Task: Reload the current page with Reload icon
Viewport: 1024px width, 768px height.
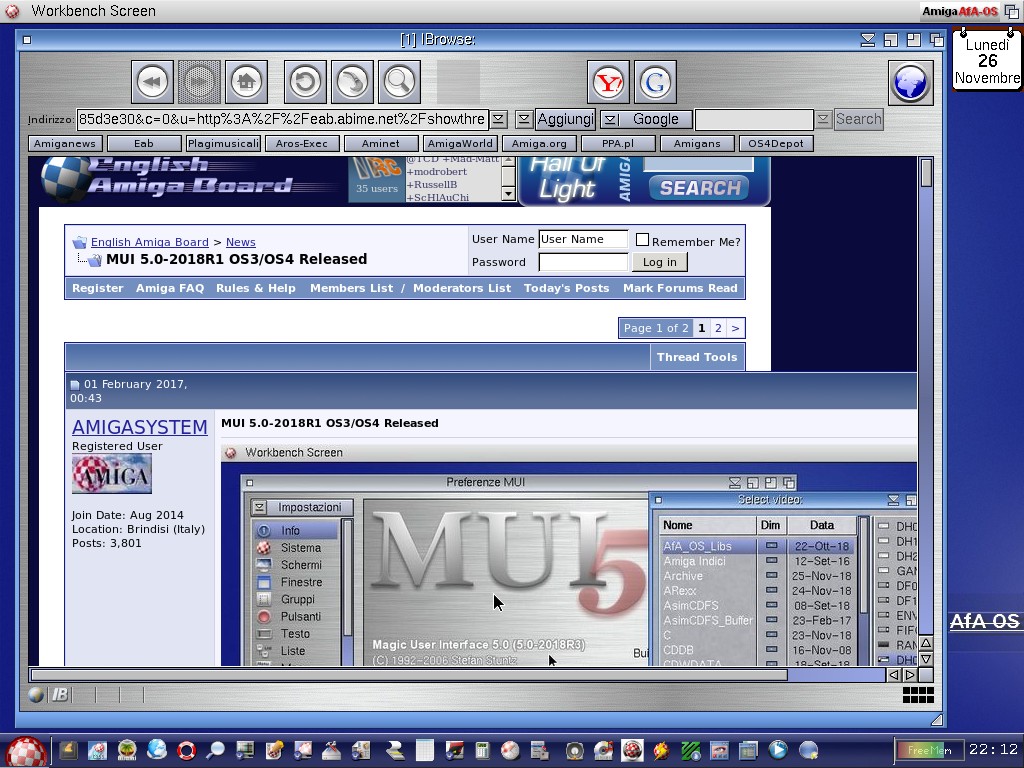Action: pyautogui.click(x=306, y=82)
